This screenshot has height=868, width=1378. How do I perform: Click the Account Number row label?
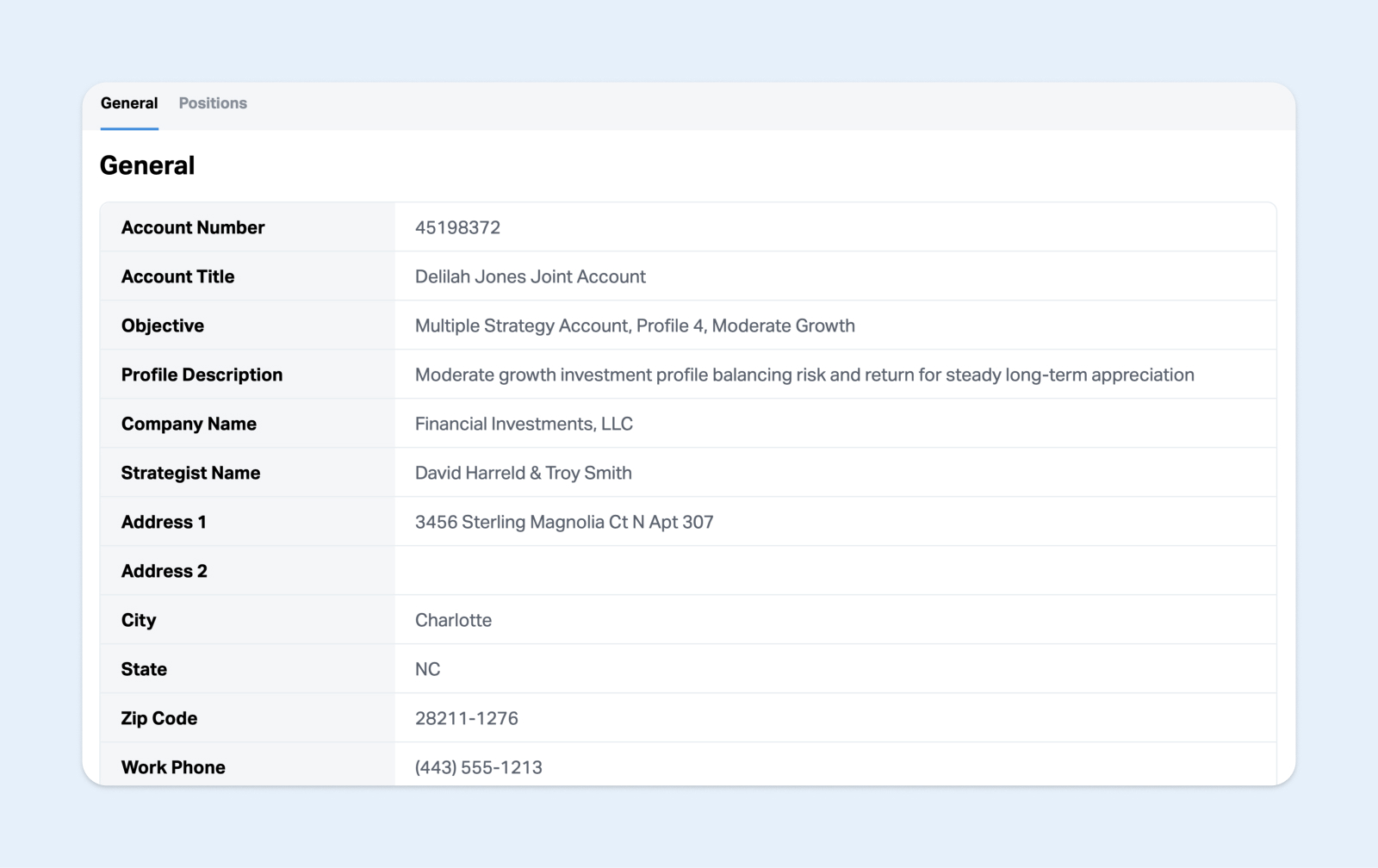pyautogui.click(x=193, y=227)
